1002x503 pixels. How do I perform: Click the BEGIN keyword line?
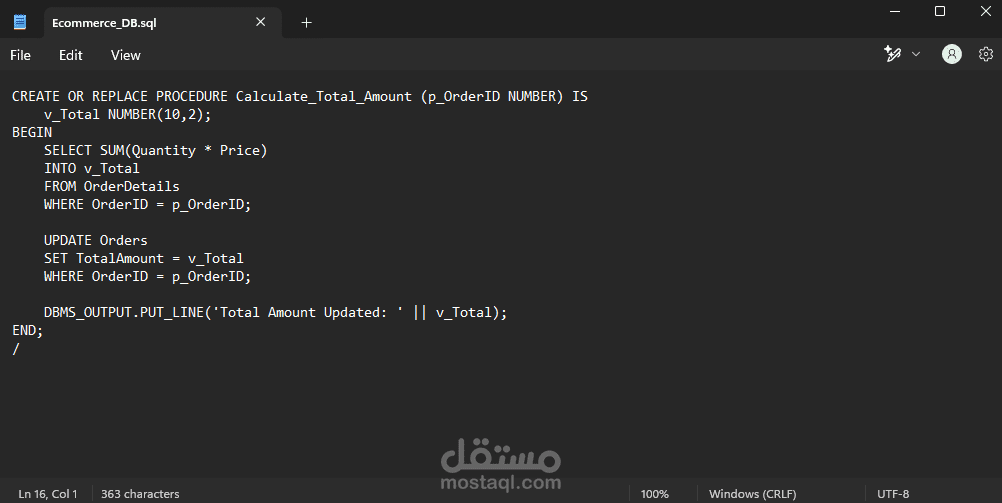pyautogui.click(x=32, y=132)
